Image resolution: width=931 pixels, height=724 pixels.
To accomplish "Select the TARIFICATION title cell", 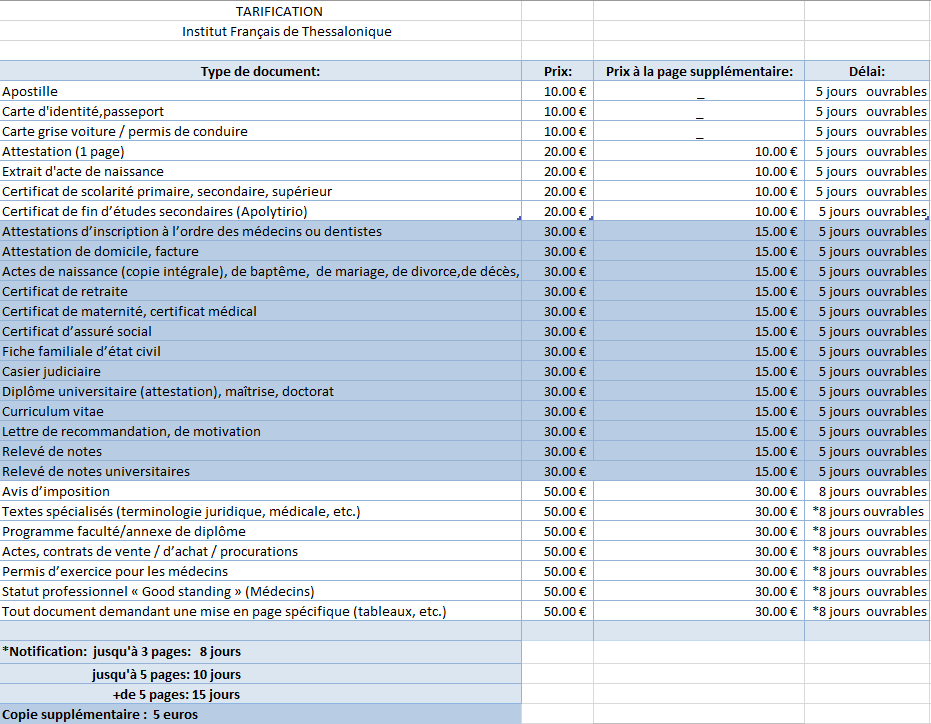I will pos(279,11).
